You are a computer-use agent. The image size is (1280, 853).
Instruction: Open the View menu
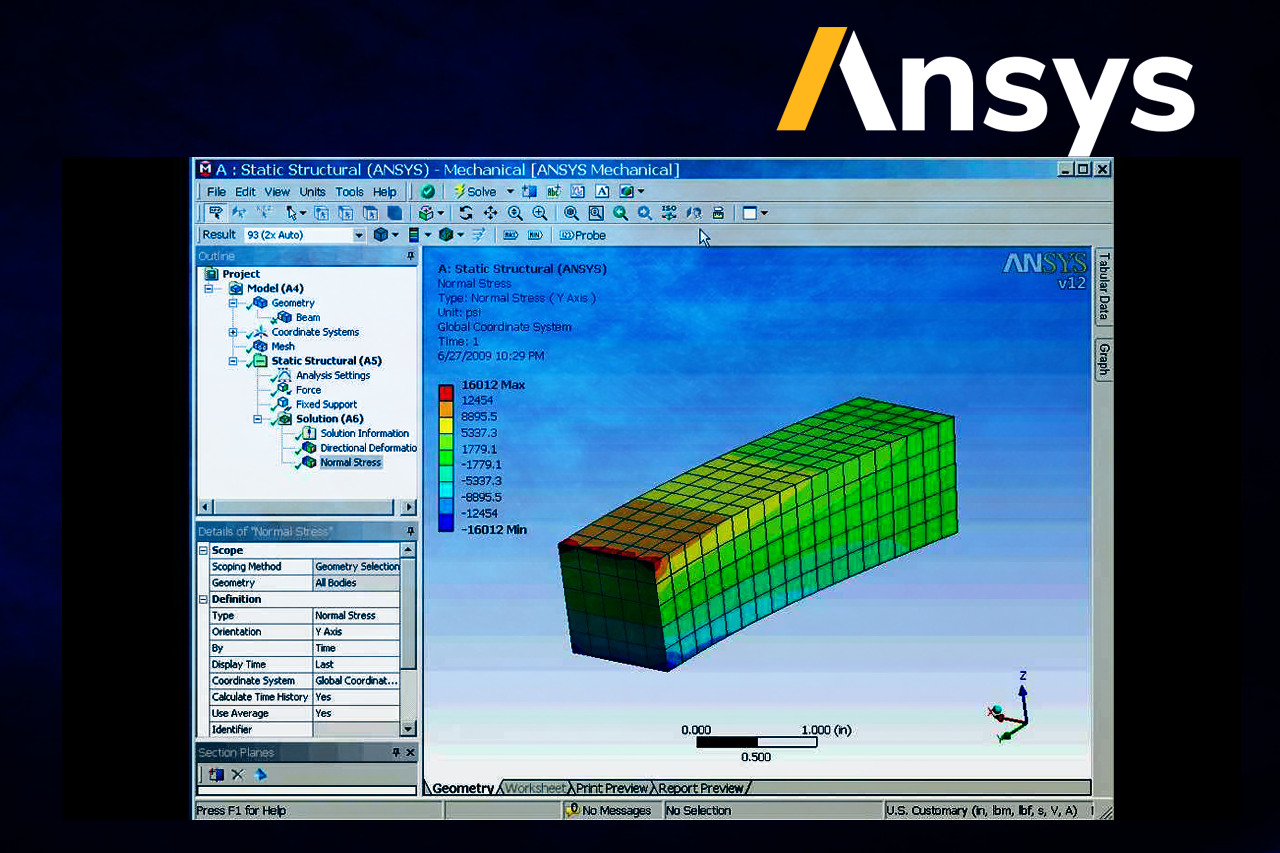[x=277, y=192]
